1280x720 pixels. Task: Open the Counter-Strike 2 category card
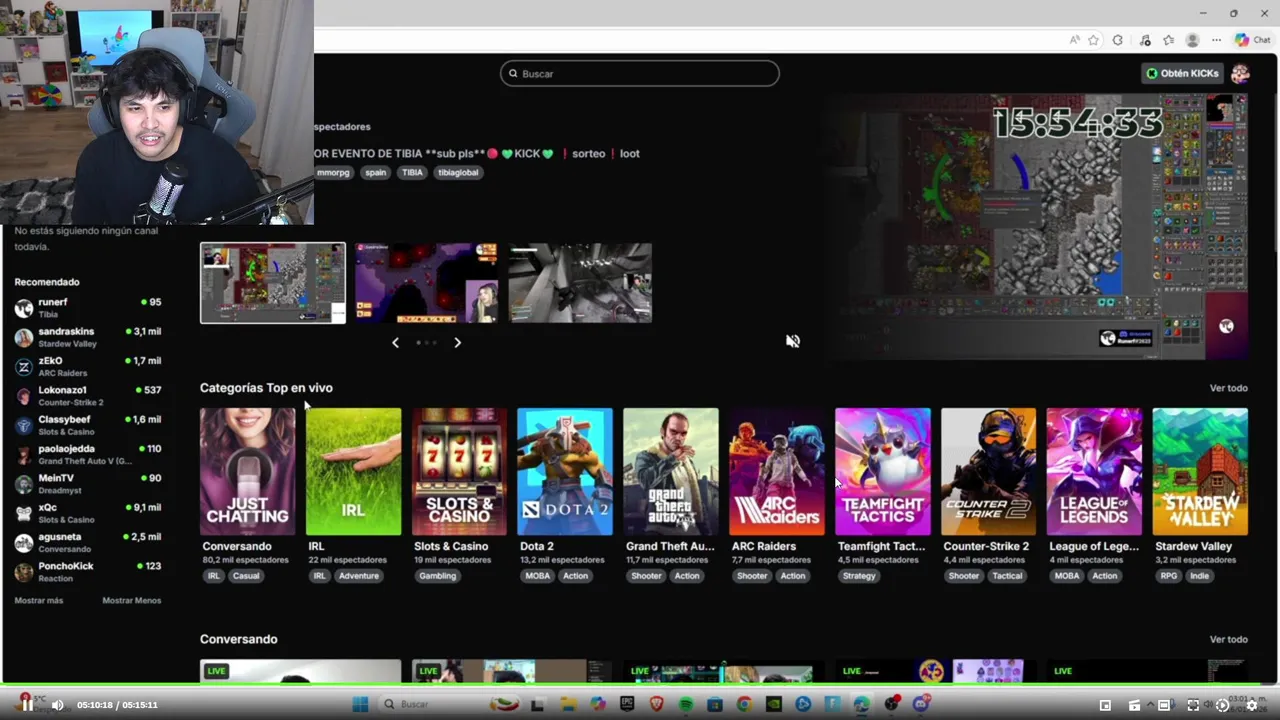[988, 471]
